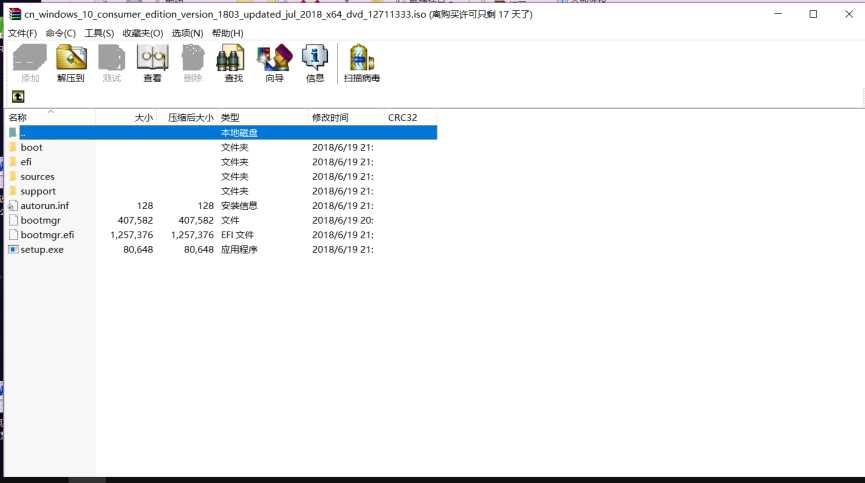Select the bootmgr file name
The image size is (865, 483).
click(41, 221)
